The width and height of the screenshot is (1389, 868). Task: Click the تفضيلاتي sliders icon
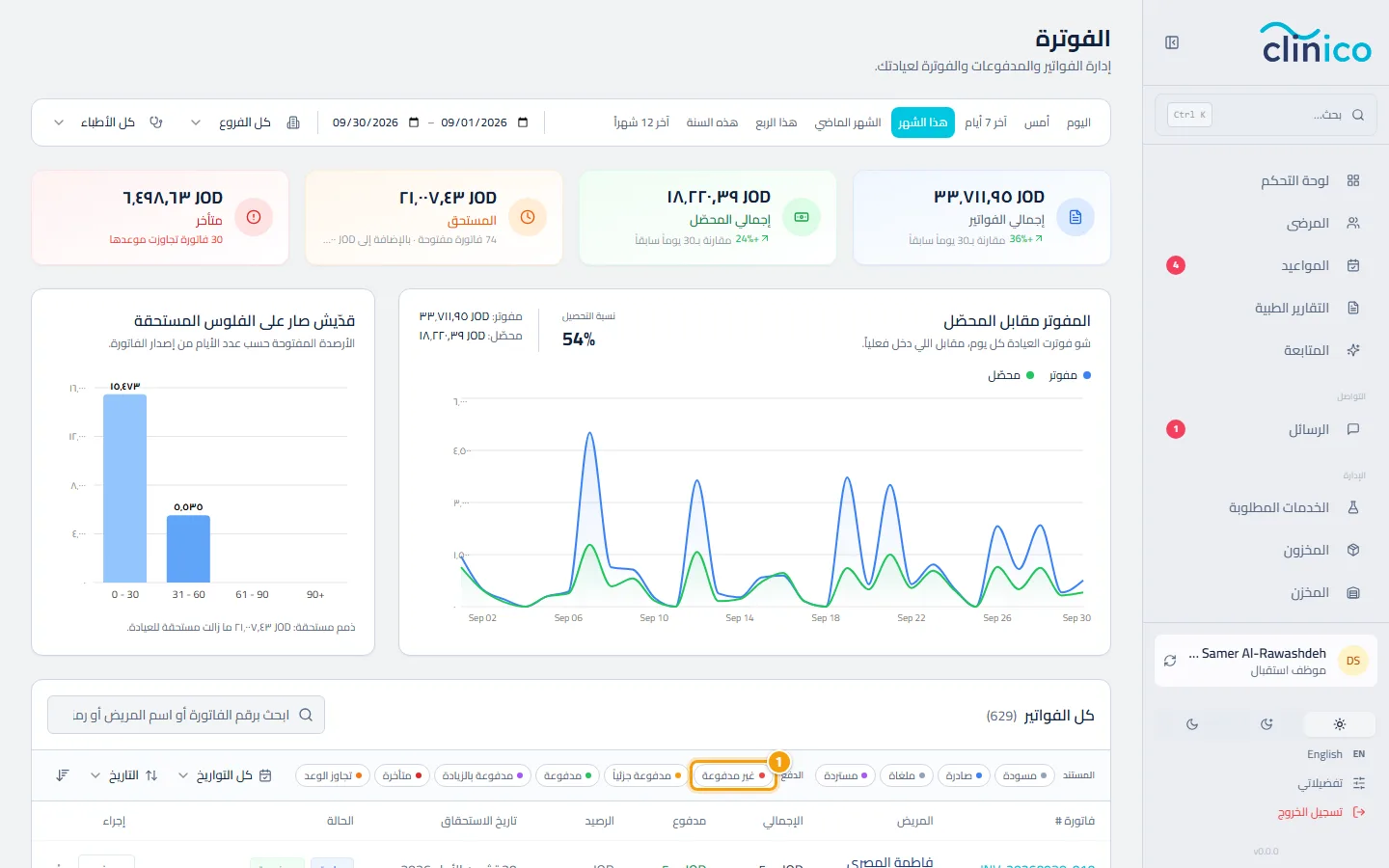tap(1359, 783)
